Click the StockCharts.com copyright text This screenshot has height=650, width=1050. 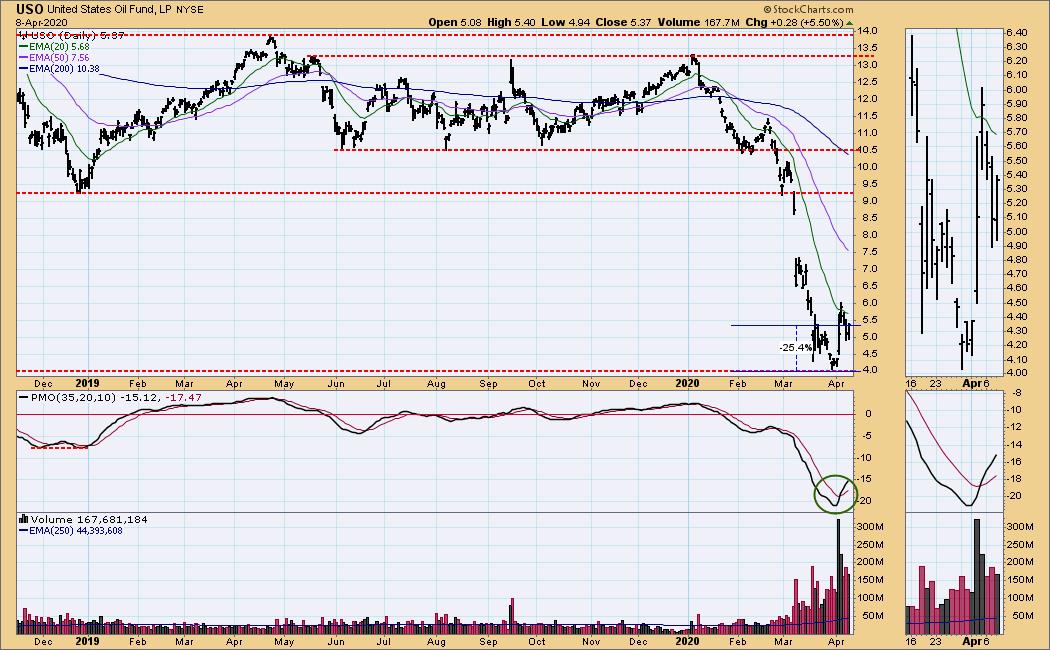pyautogui.click(x=808, y=9)
